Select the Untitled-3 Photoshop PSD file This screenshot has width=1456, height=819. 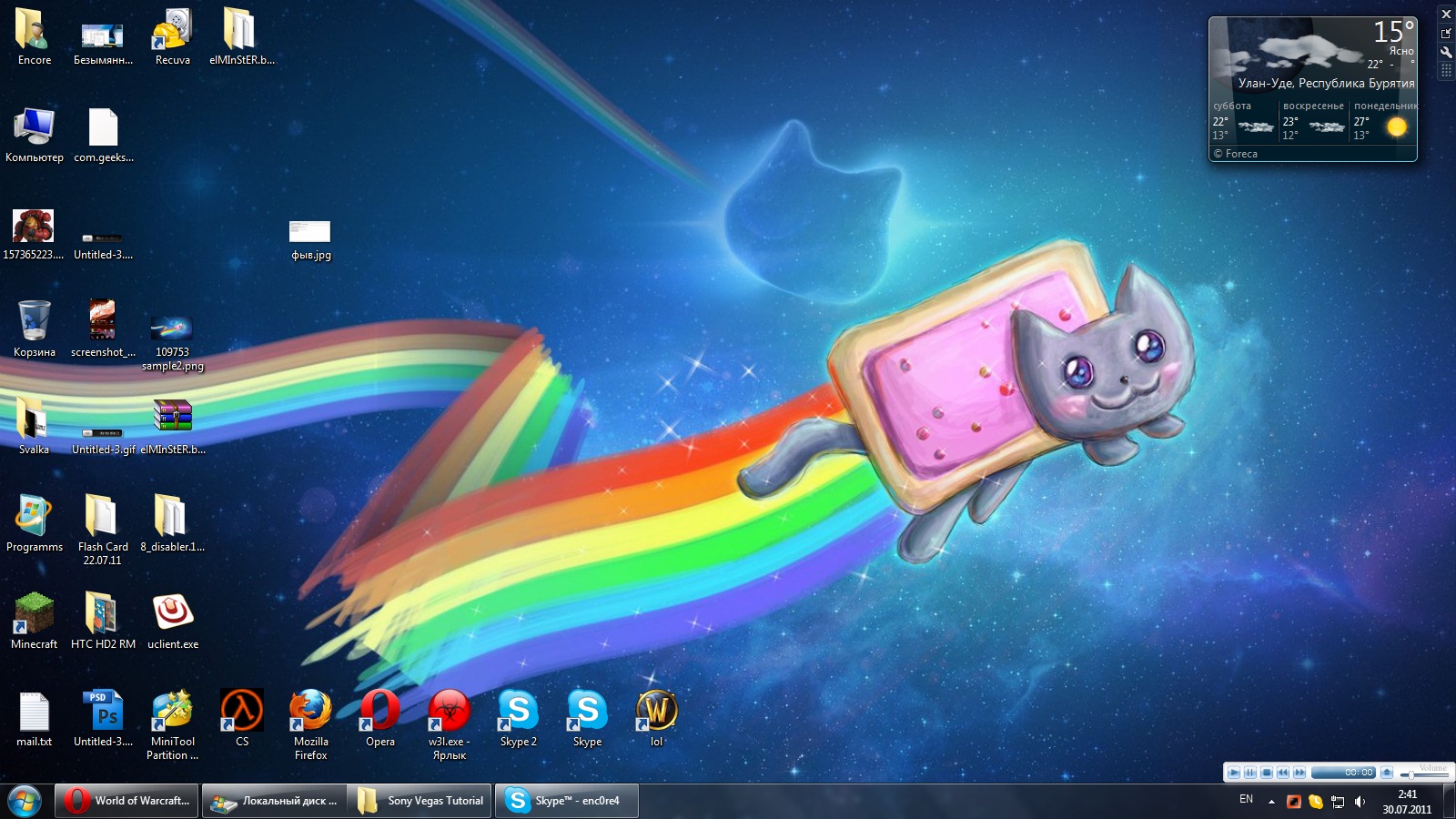pyautogui.click(x=103, y=719)
